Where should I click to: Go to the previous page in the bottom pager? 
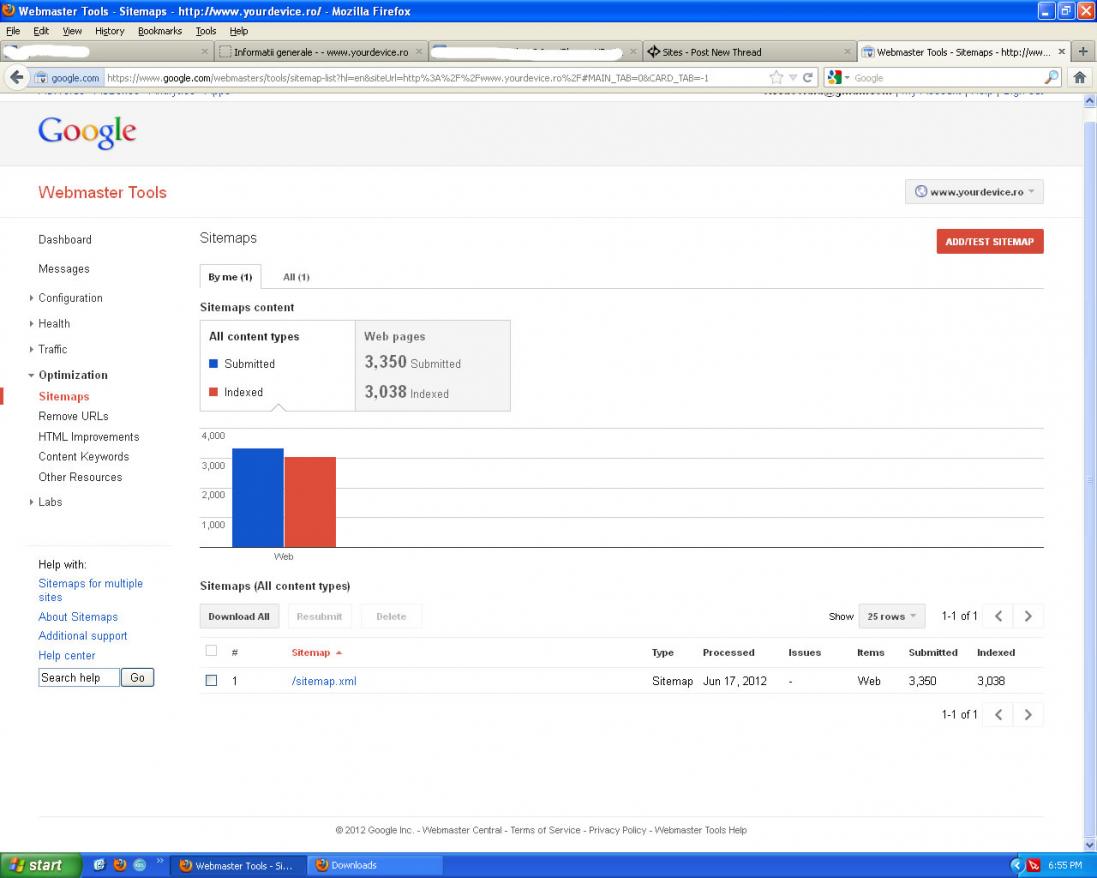[998, 714]
